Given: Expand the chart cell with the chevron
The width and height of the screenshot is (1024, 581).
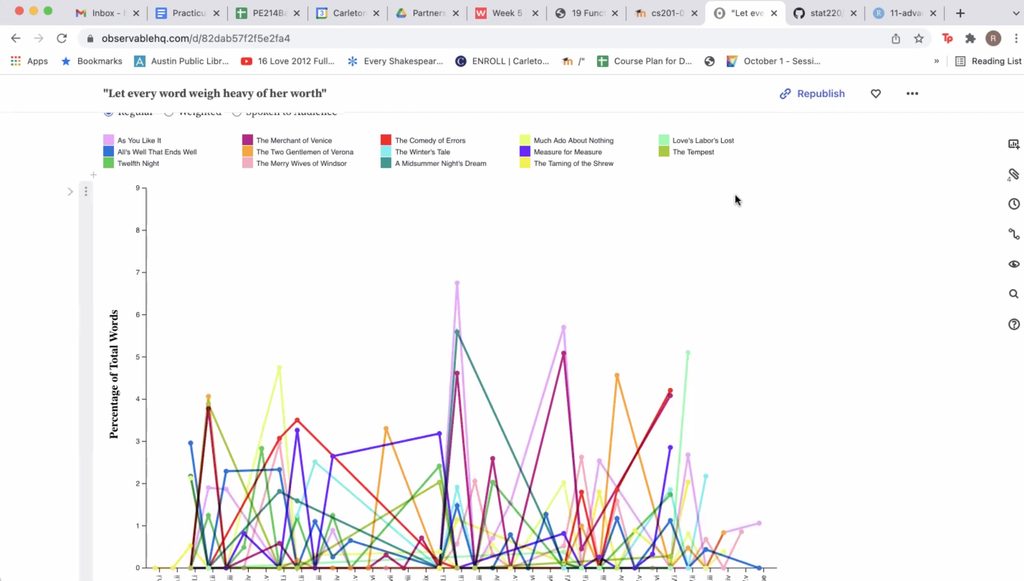Looking at the screenshot, I should (70, 191).
